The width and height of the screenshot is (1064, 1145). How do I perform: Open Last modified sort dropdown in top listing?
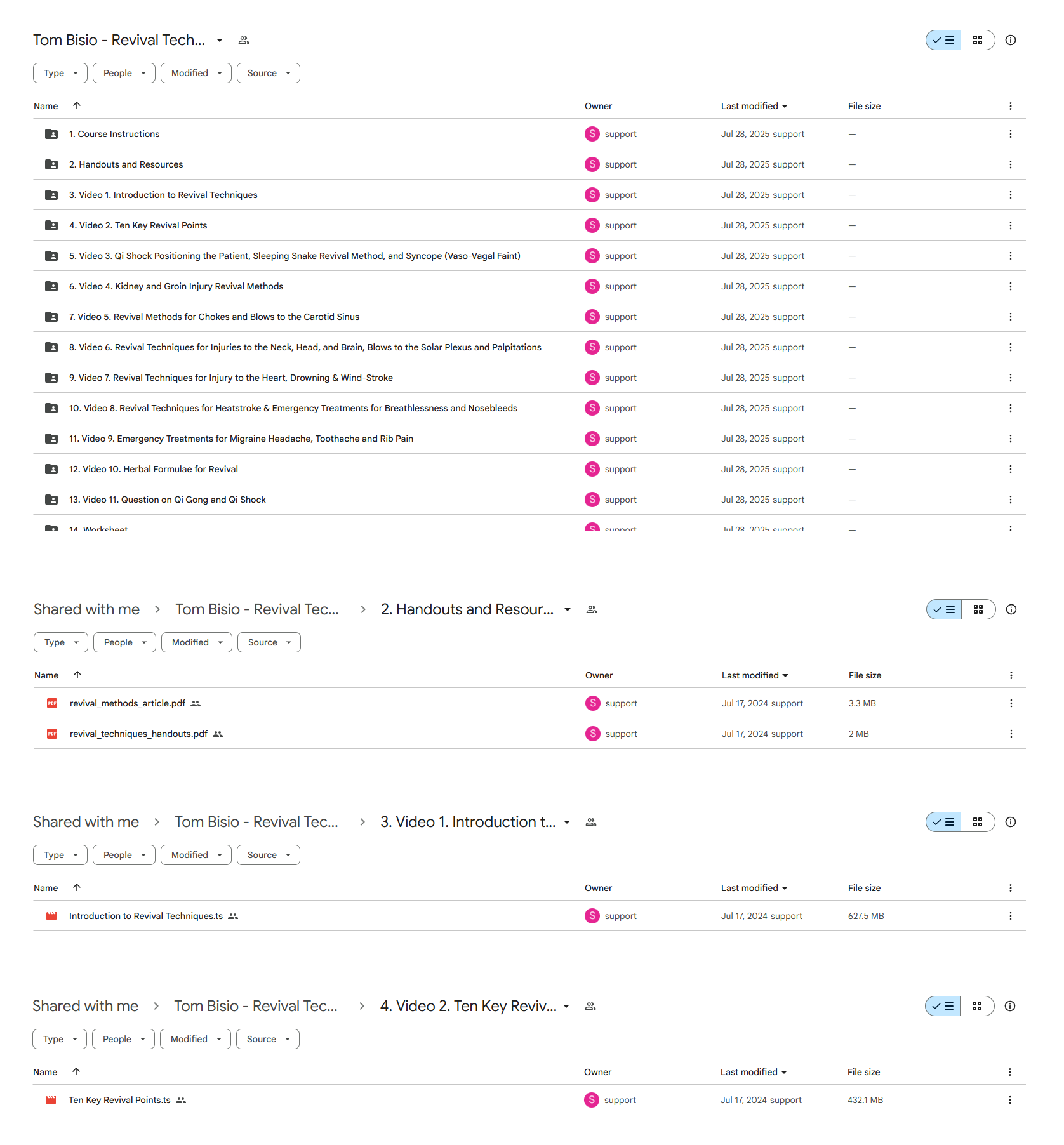click(x=754, y=106)
